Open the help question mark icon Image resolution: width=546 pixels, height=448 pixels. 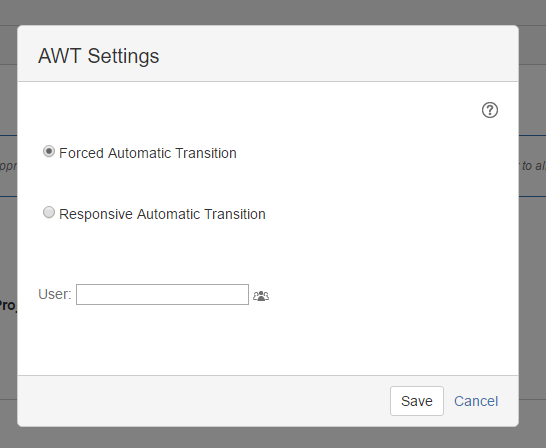point(490,110)
